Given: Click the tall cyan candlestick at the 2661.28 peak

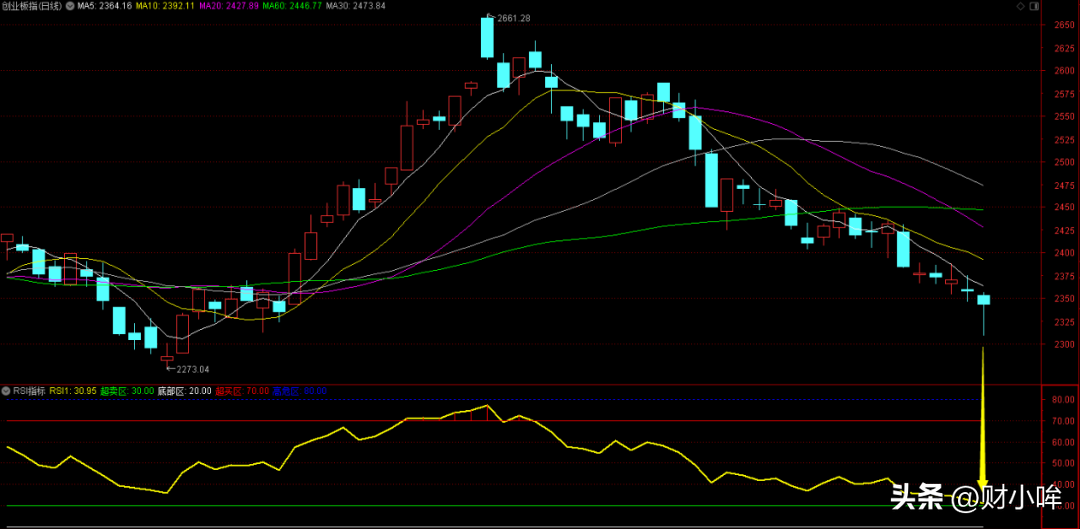Looking at the screenshot, I should coord(487,38).
